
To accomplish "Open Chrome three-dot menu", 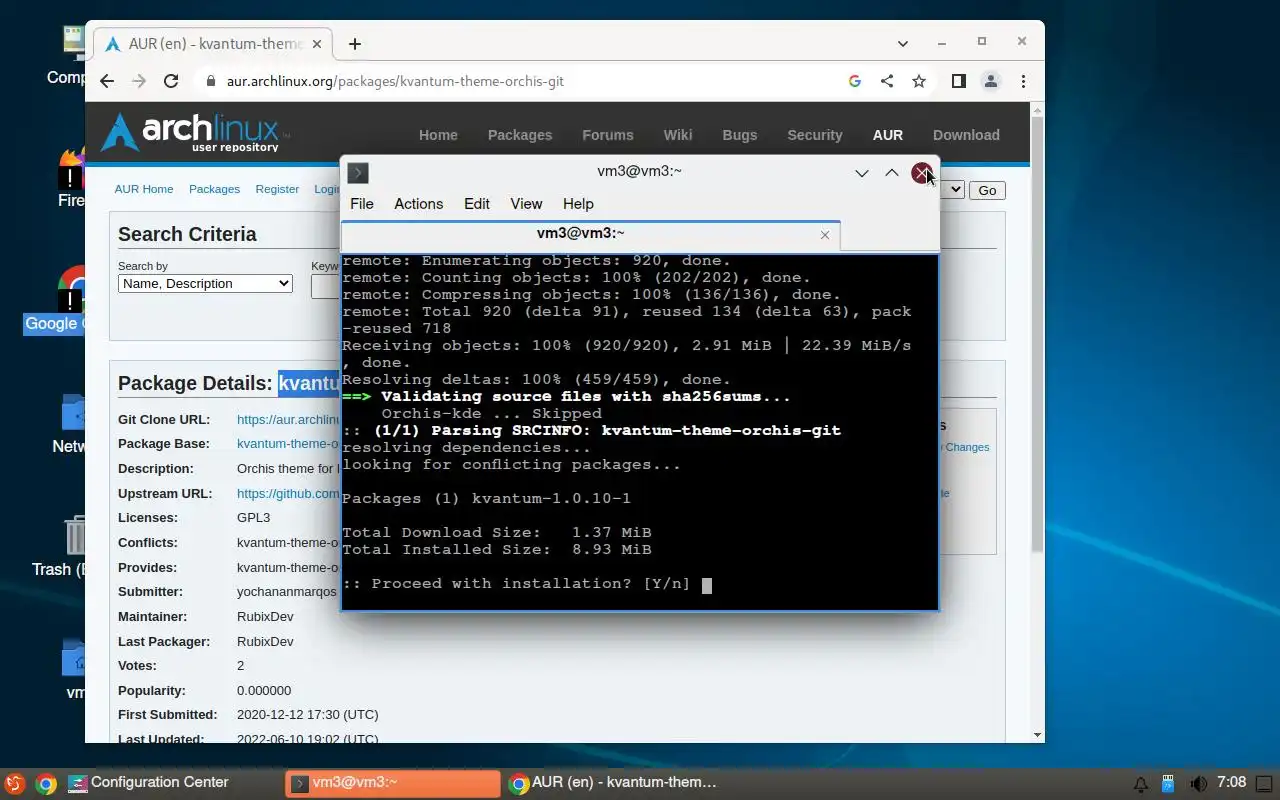I will coord(1023,81).
